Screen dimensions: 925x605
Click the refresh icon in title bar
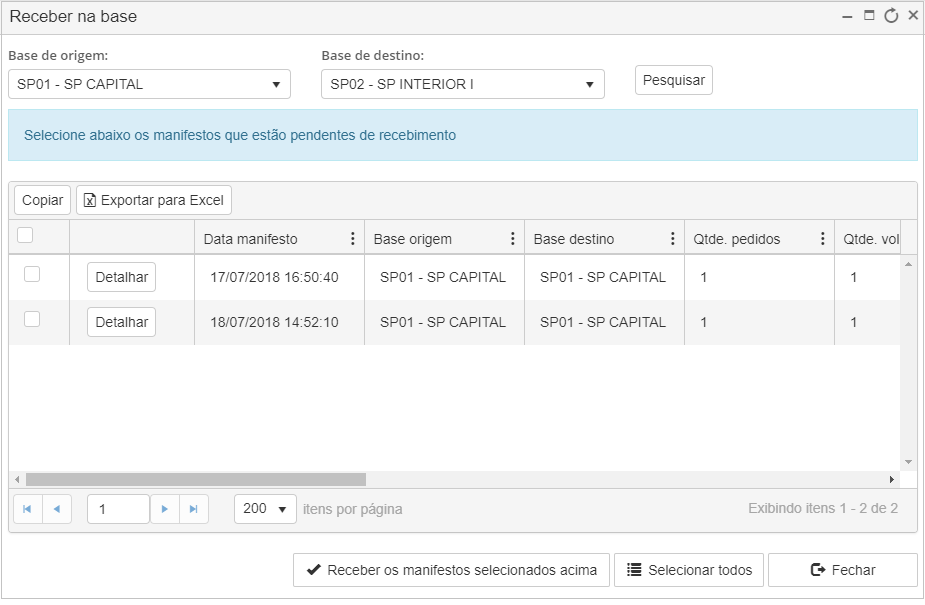[x=891, y=16]
